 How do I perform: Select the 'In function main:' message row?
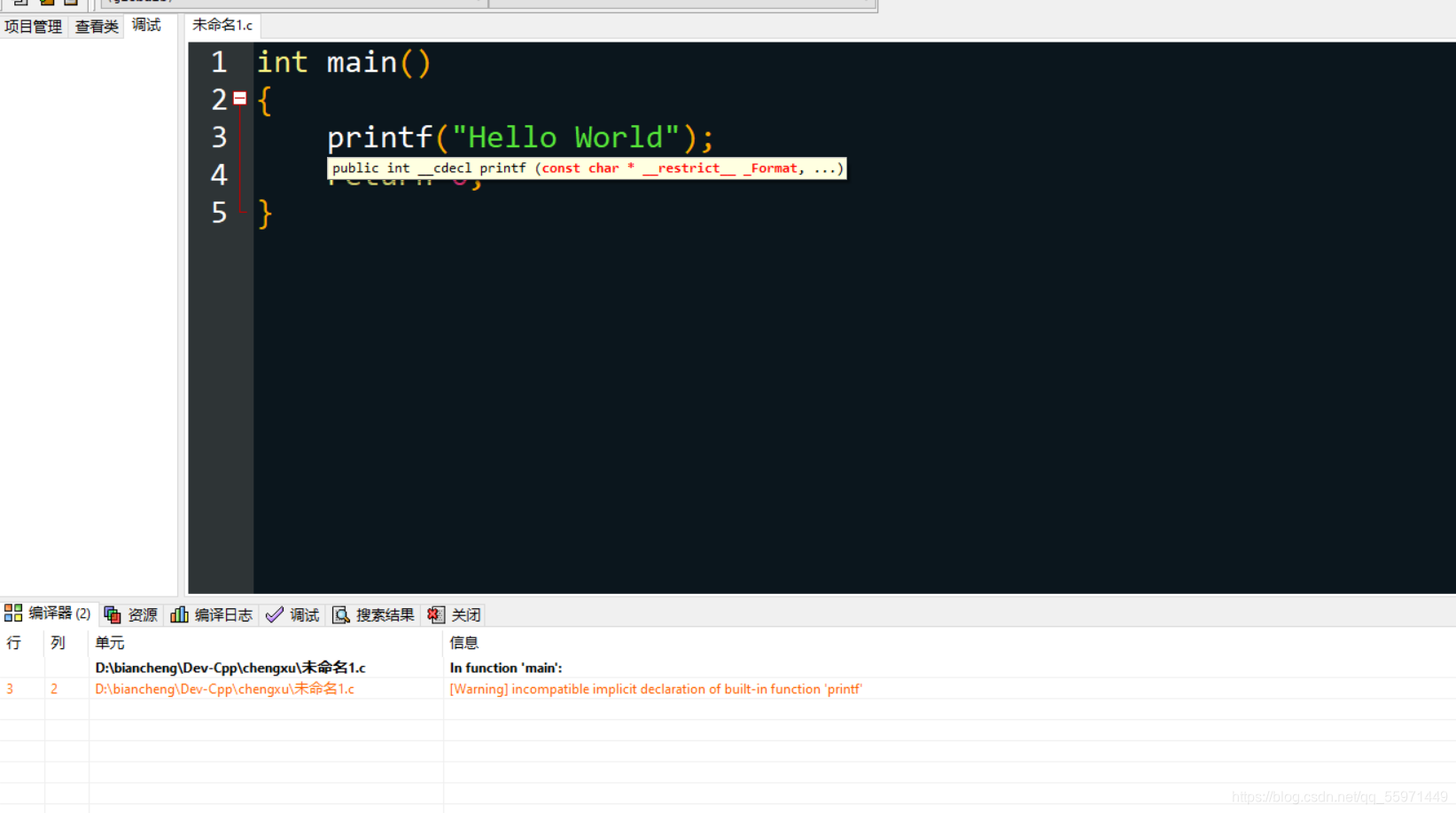728,668
